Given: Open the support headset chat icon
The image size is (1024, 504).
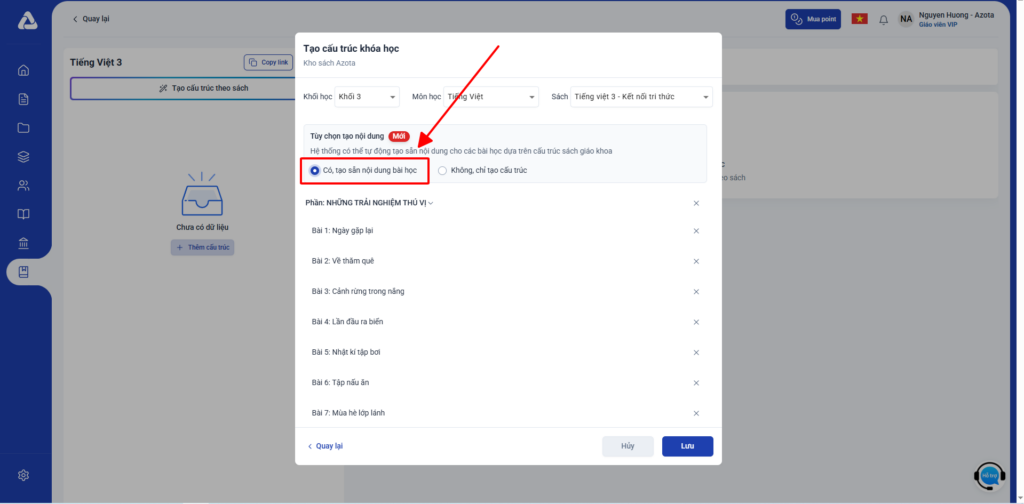Looking at the screenshot, I should click(989, 475).
